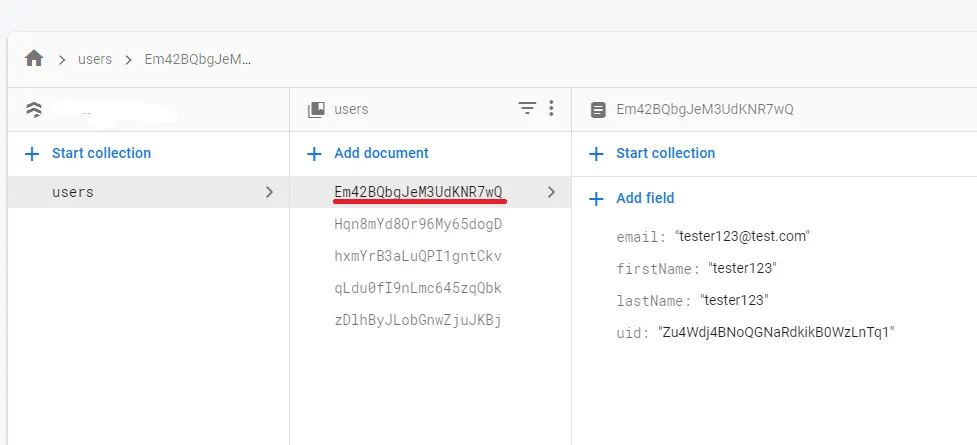Open document zDlhByJLobGnwZjuJKBj
Image resolution: width=977 pixels, height=445 pixels.
pos(418,320)
